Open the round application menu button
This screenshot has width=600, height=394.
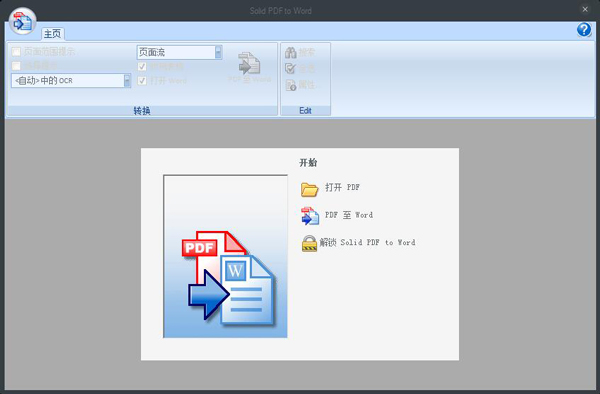(23, 21)
